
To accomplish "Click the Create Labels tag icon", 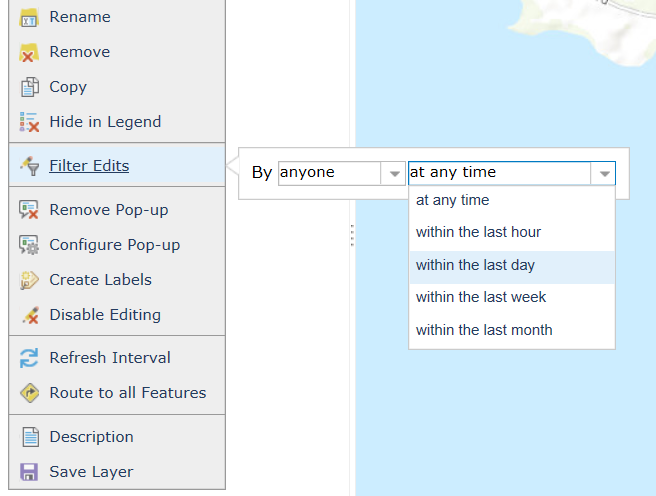I will [29, 280].
